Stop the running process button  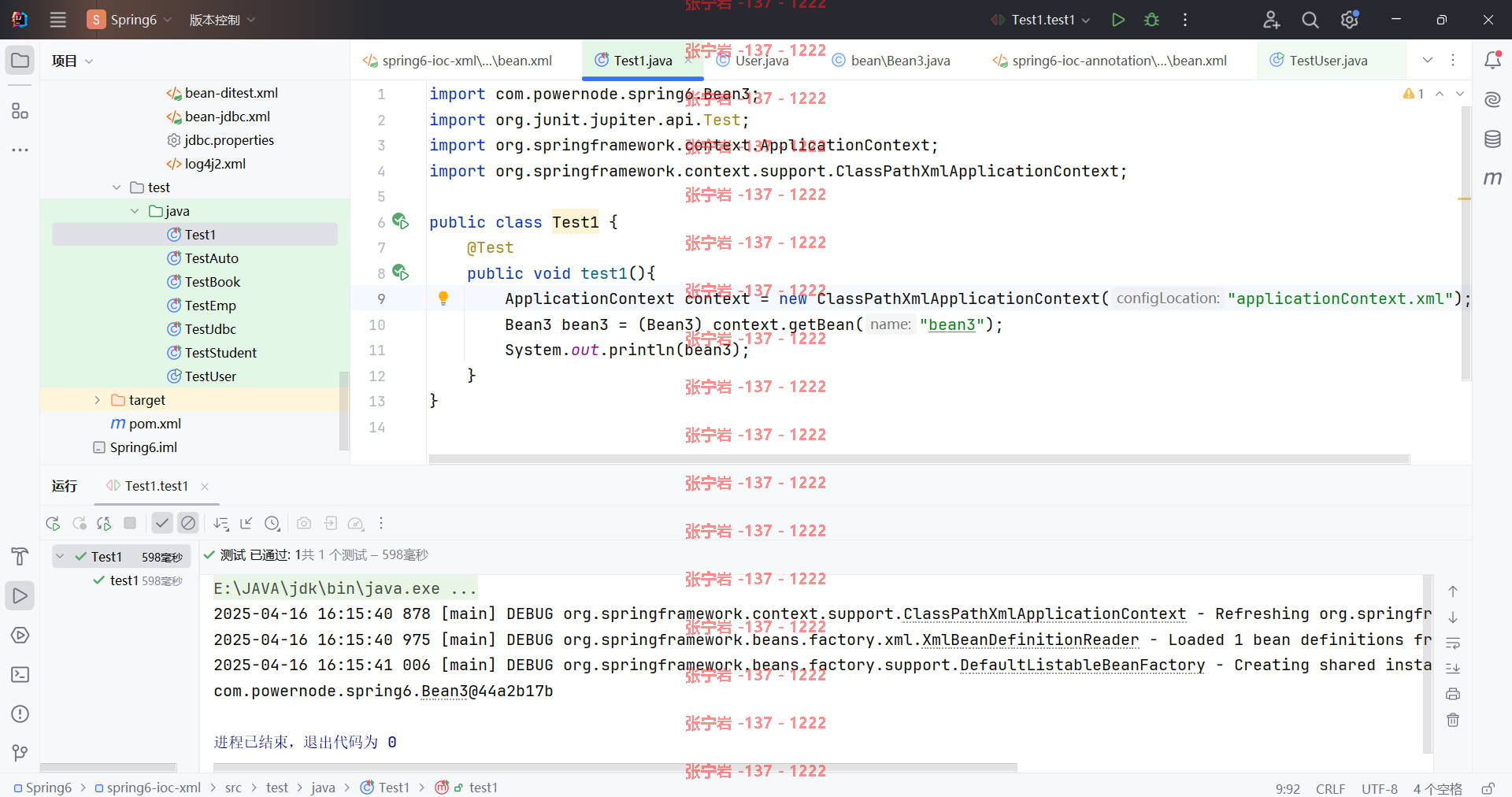pos(130,523)
